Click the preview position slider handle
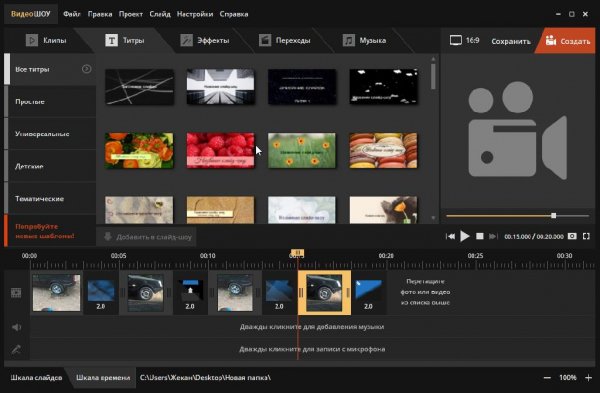The width and height of the screenshot is (600, 393). click(x=553, y=216)
